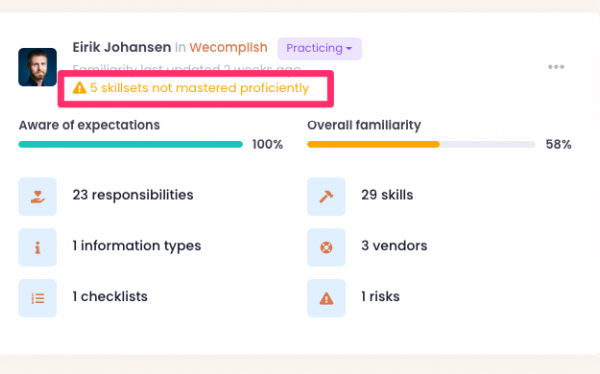Viewport: 600px width, 374px height.
Task: Click the vendors lifebuoy icon
Action: [326, 247]
